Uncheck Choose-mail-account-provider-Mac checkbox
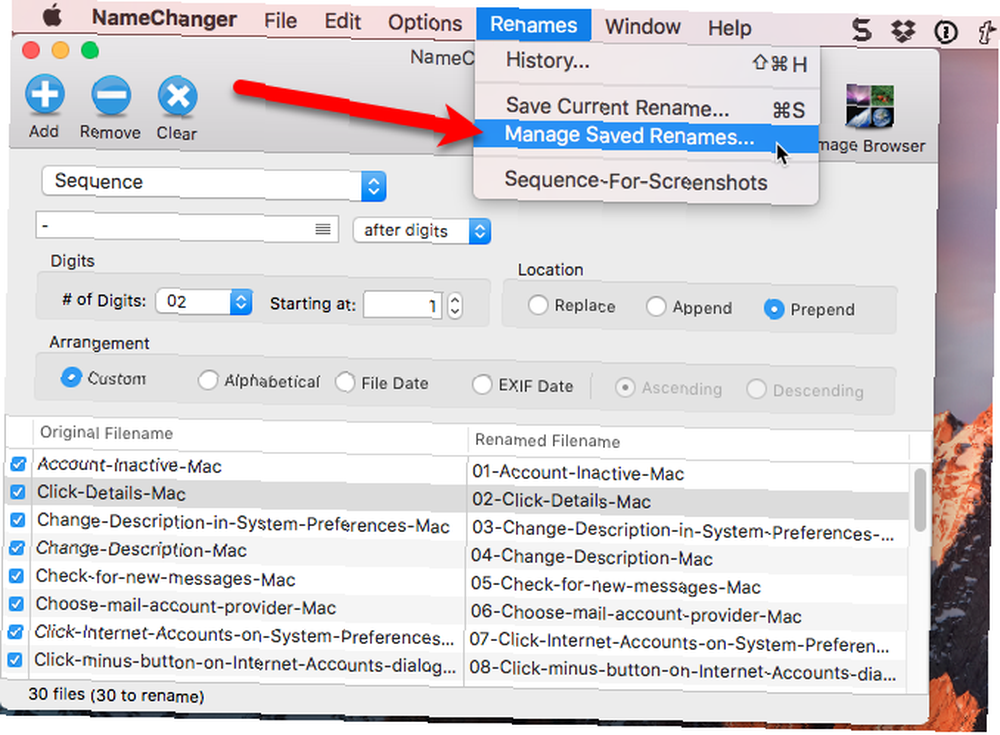 [17, 604]
